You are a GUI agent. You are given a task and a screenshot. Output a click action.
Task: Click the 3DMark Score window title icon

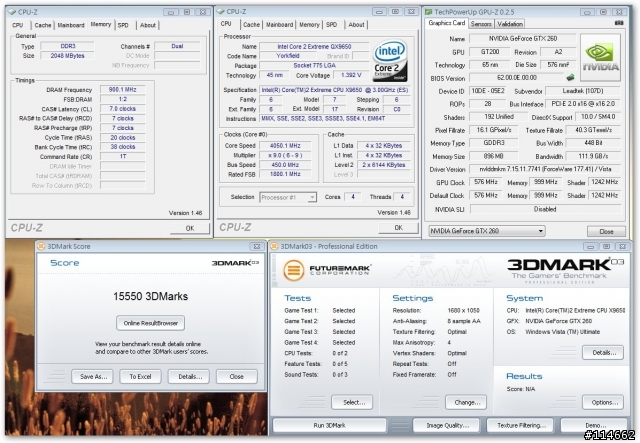(41, 246)
